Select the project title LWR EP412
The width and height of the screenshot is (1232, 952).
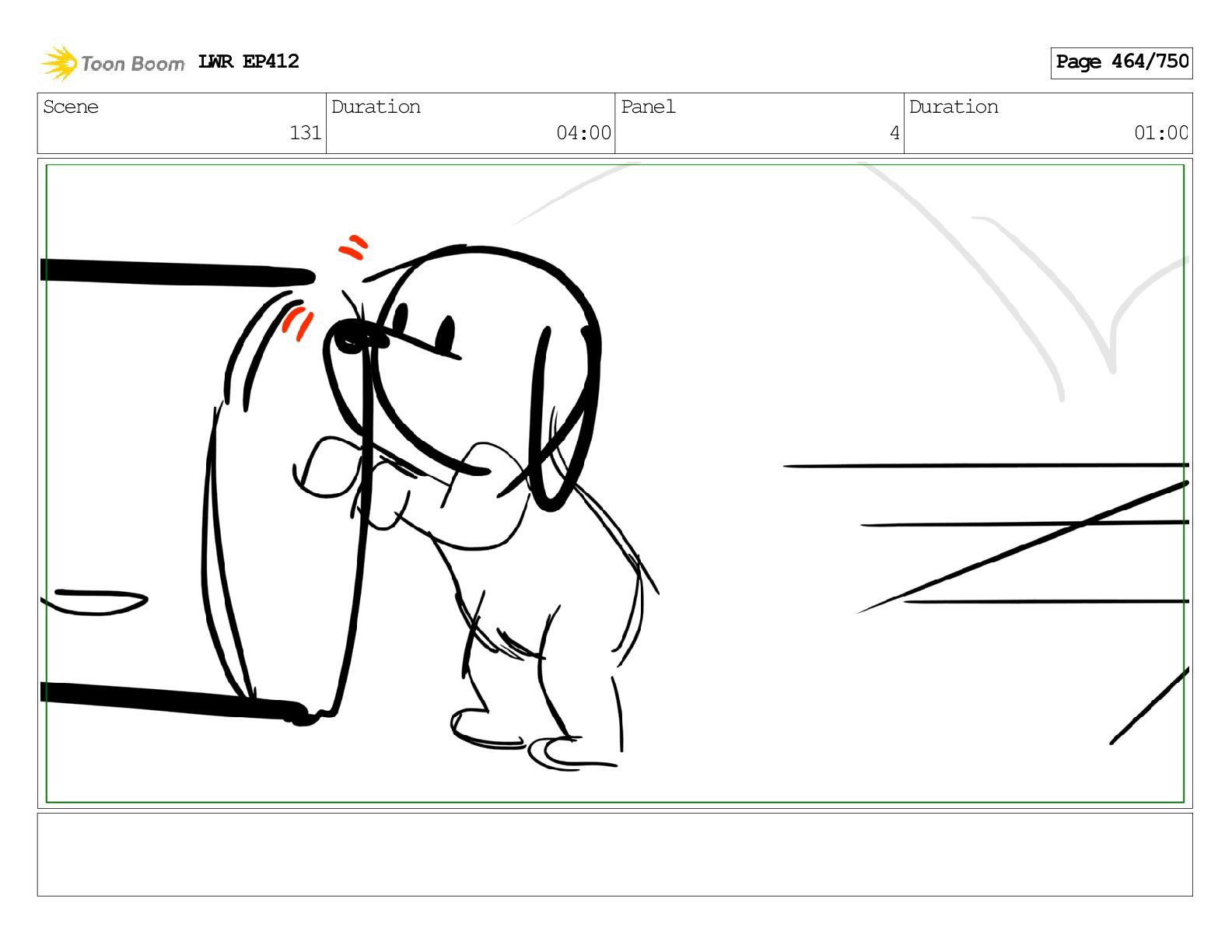click(249, 61)
